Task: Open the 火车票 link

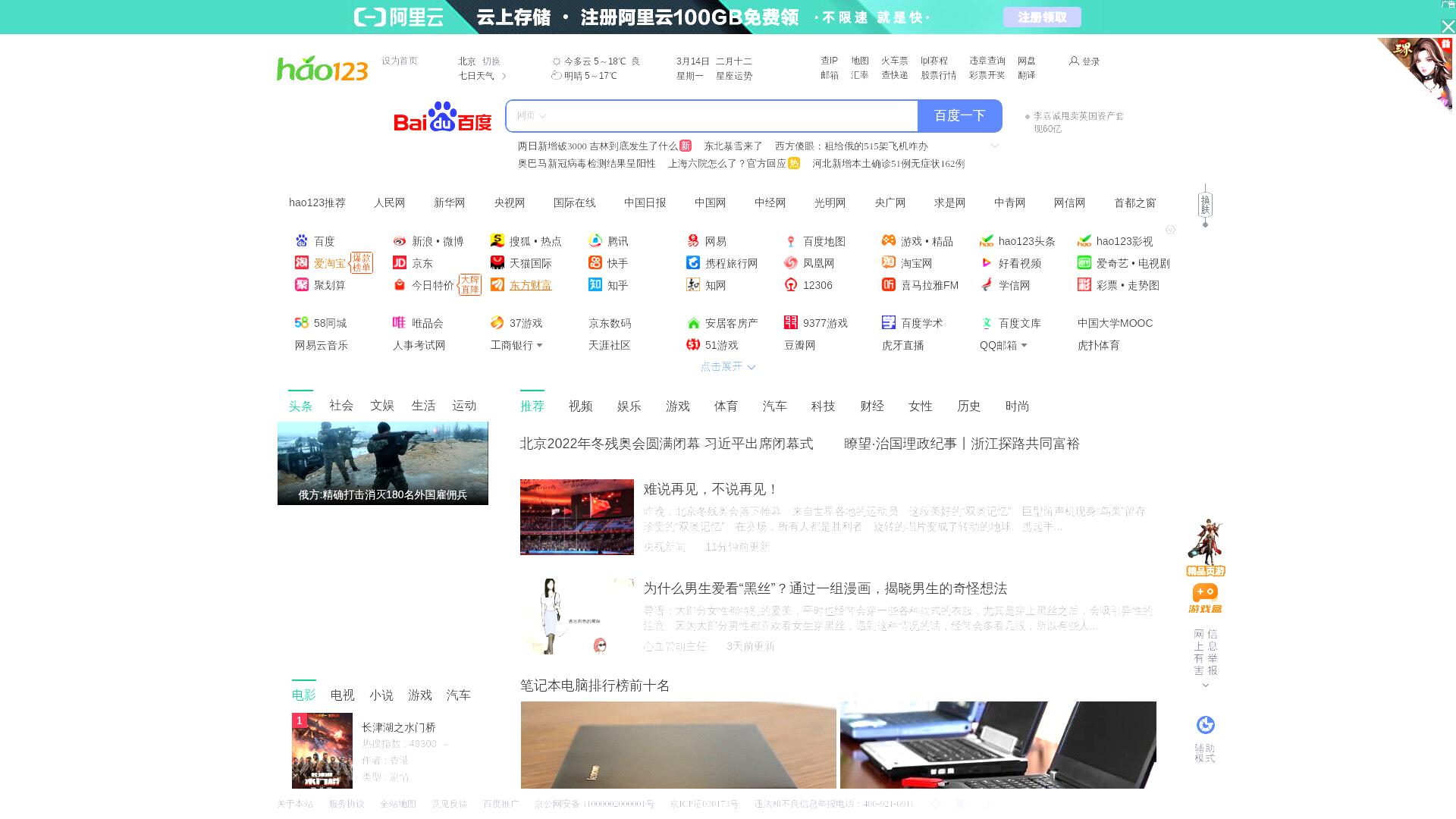Action: click(x=895, y=61)
